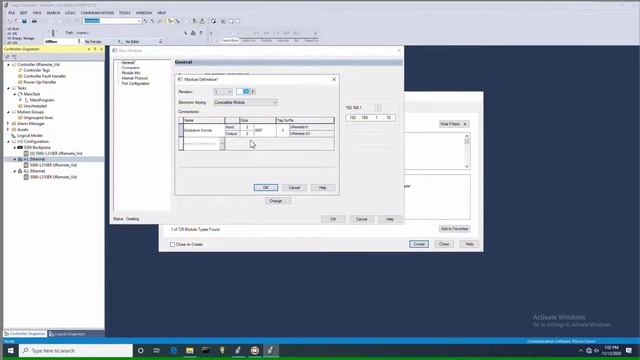
Task: Click Cancel in the New Module dialog
Action: tap(361, 219)
